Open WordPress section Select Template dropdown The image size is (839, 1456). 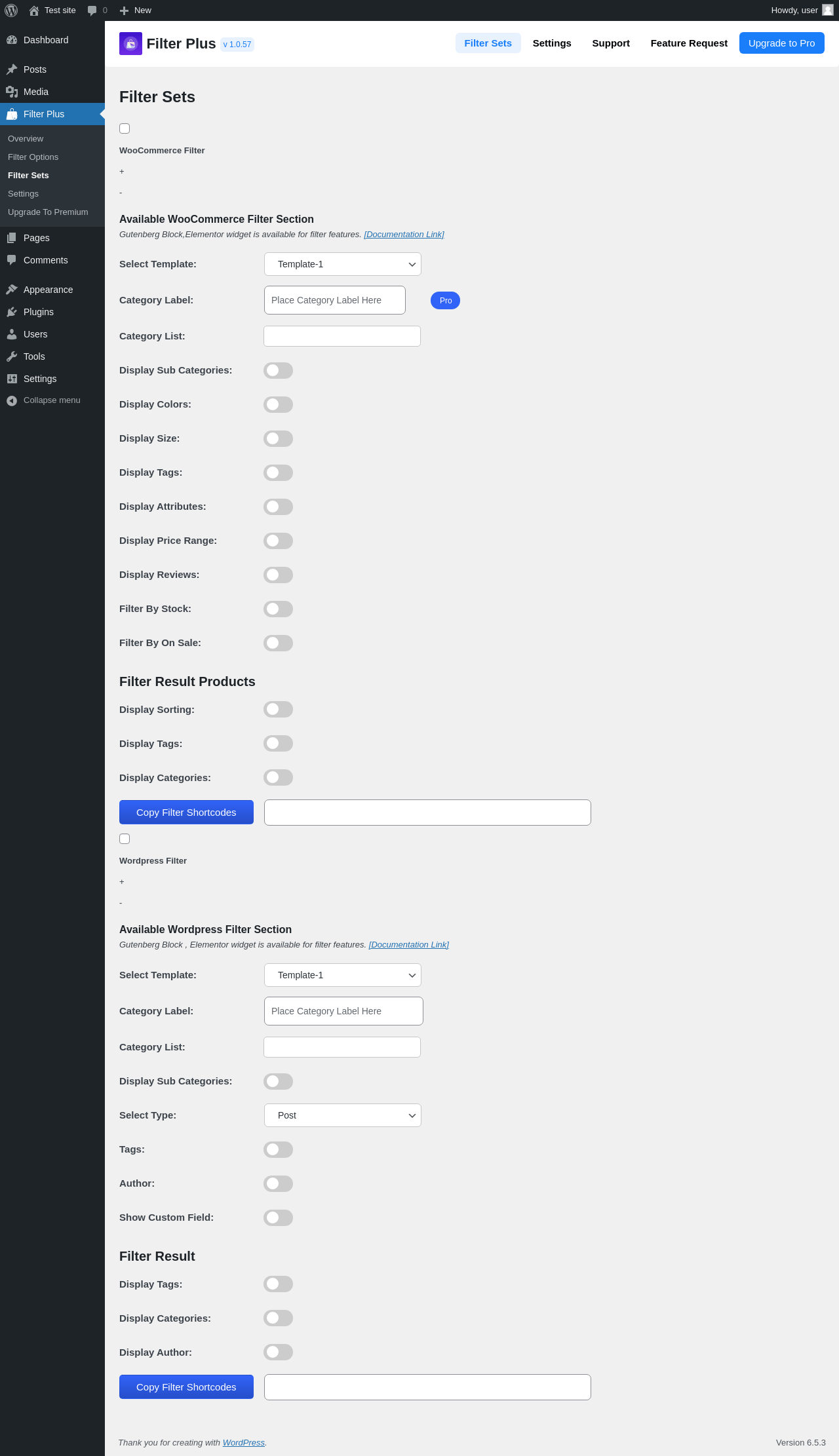342,975
